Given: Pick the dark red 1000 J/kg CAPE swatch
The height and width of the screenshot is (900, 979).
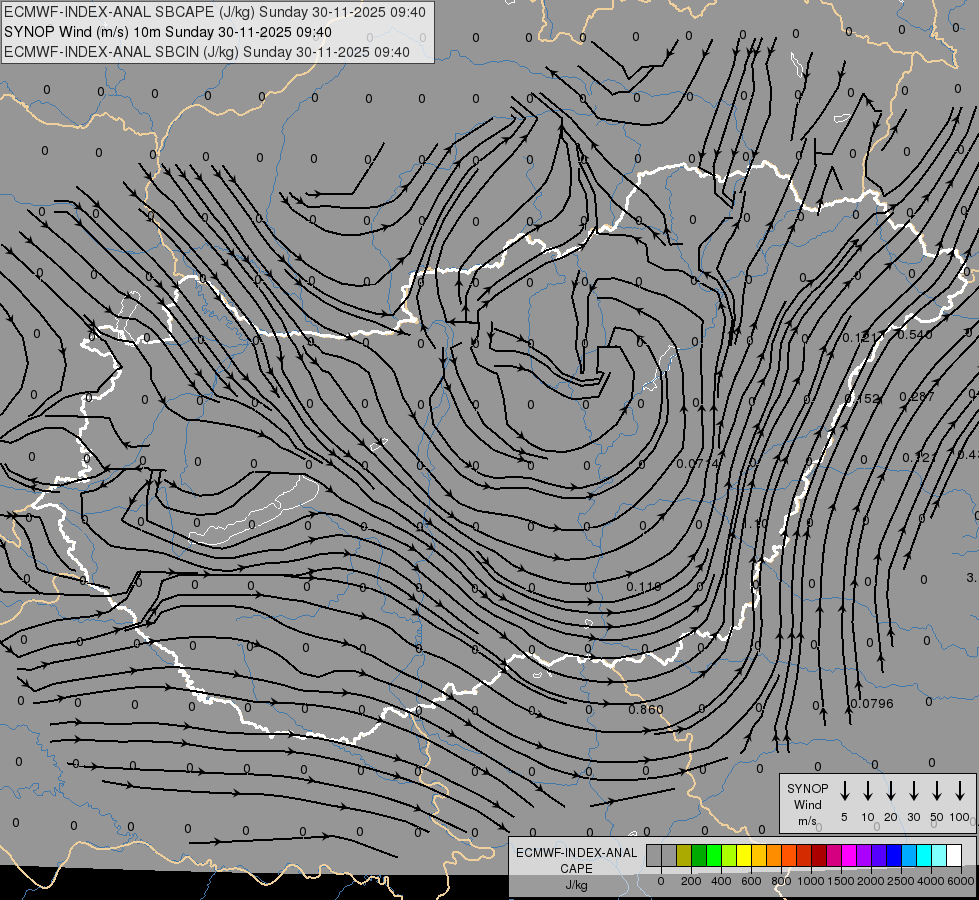Looking at the screenshot, I should [819, 856].
